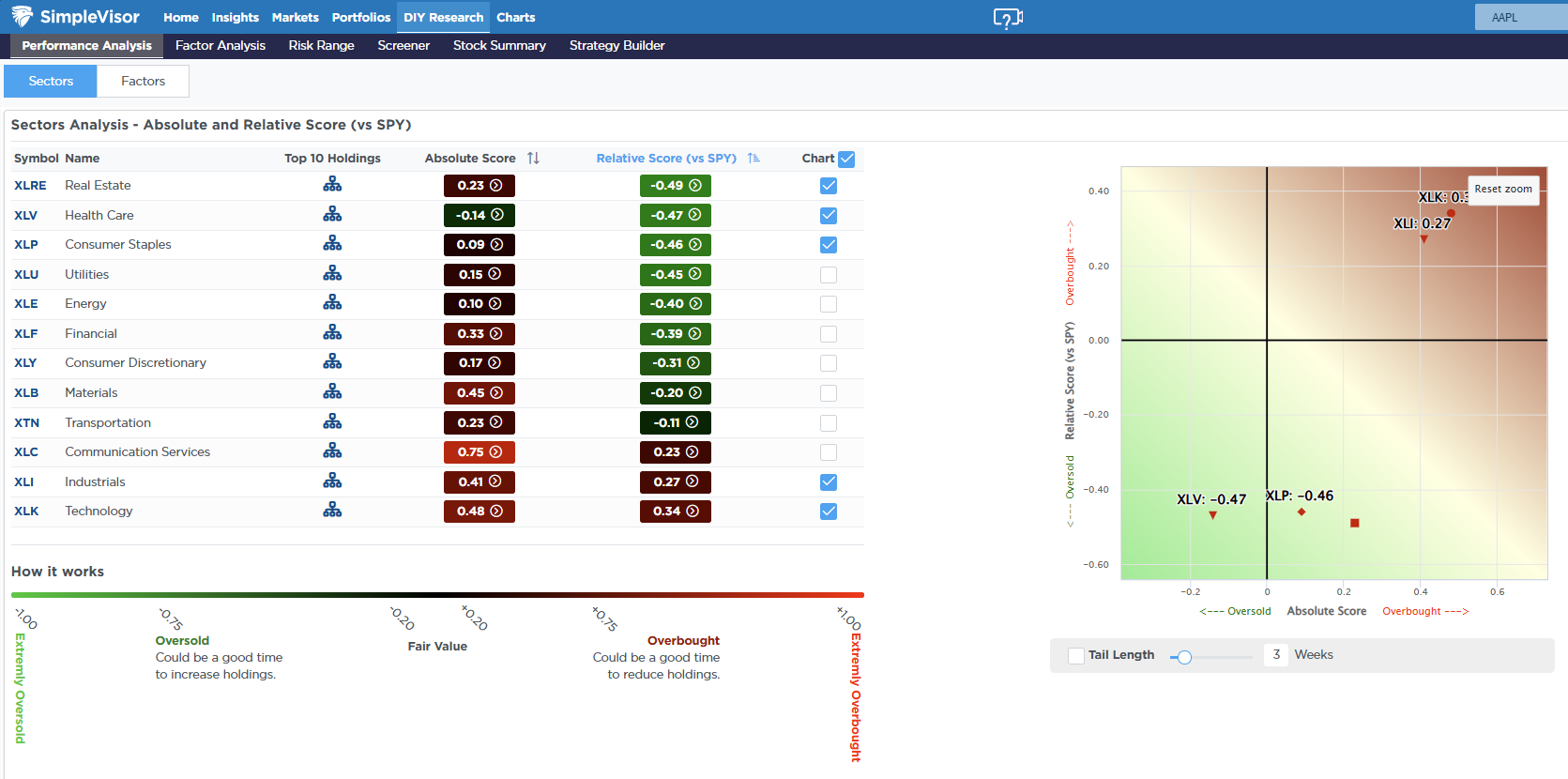Open Consumer Discretionary holdings icon
This screenshot has width=1568, height=779.
(332, 362)
